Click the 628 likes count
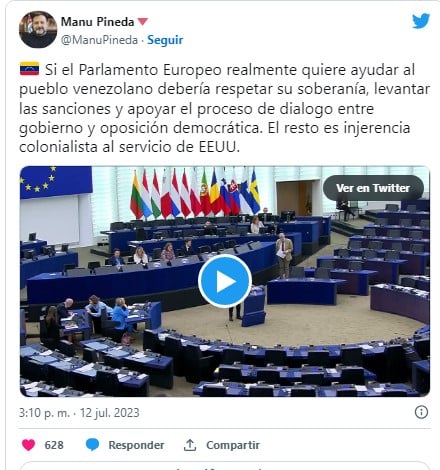This screenshot has width=440, height=470. (x=54, y=445)
